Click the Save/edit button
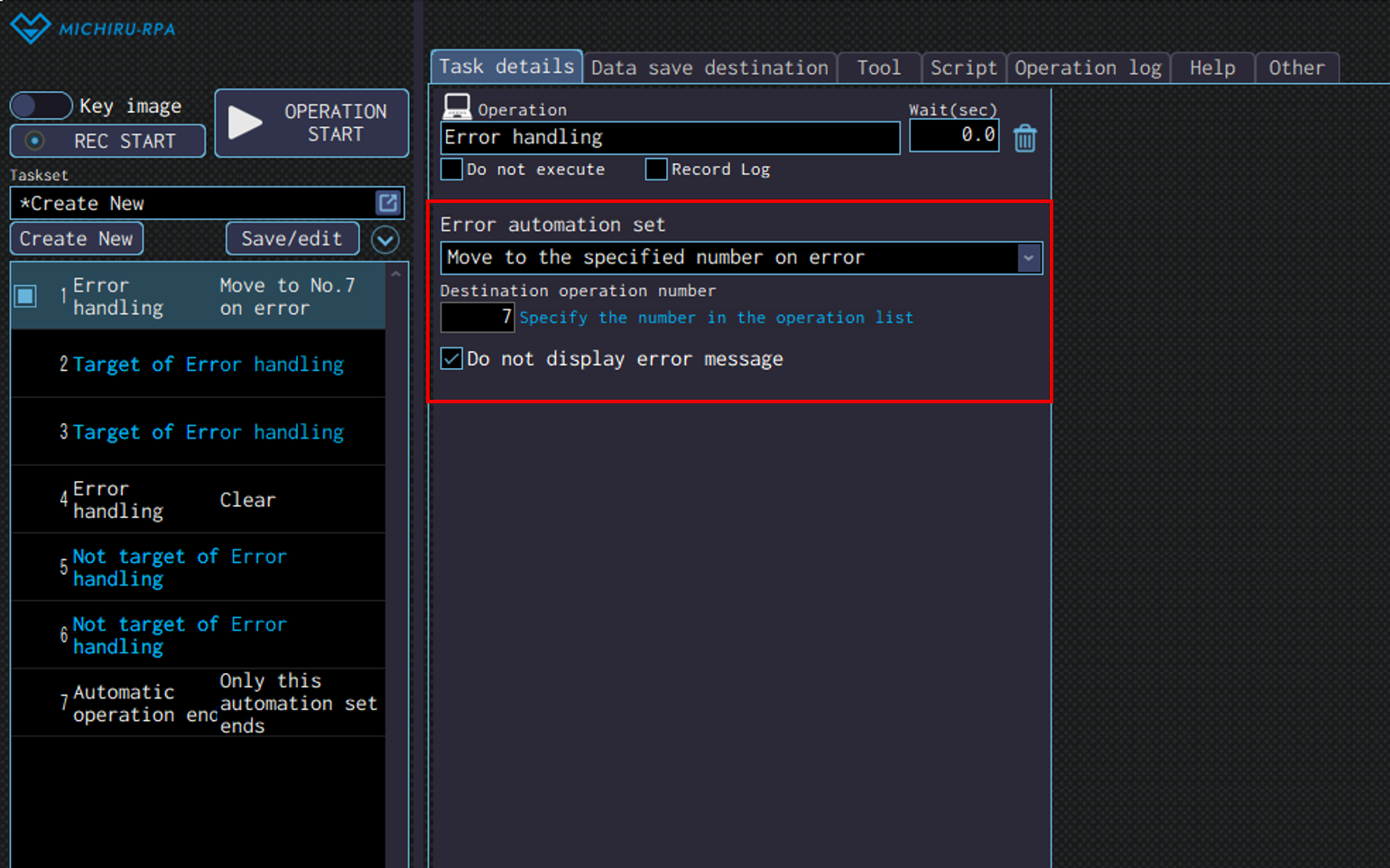Image resolution: width=1390 pixels, height=868 pixels. click(x=292, y=239)
